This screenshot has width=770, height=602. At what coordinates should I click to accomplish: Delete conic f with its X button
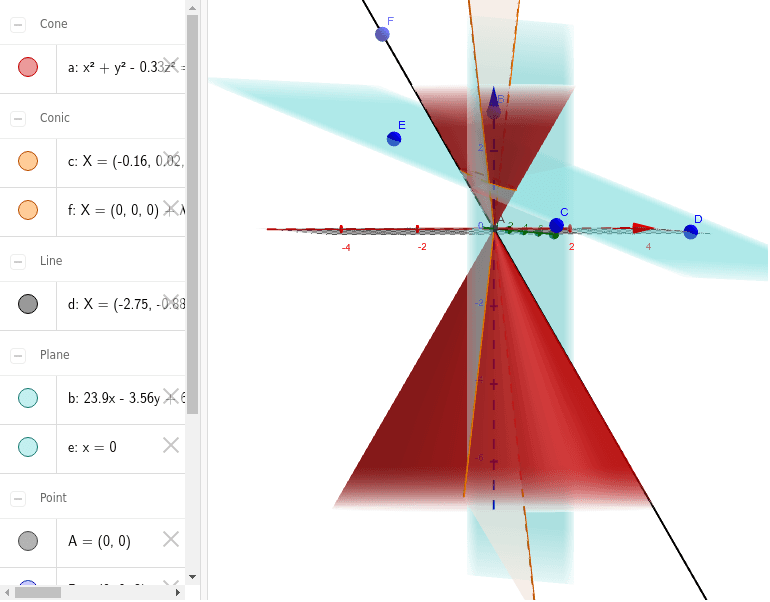171,208
